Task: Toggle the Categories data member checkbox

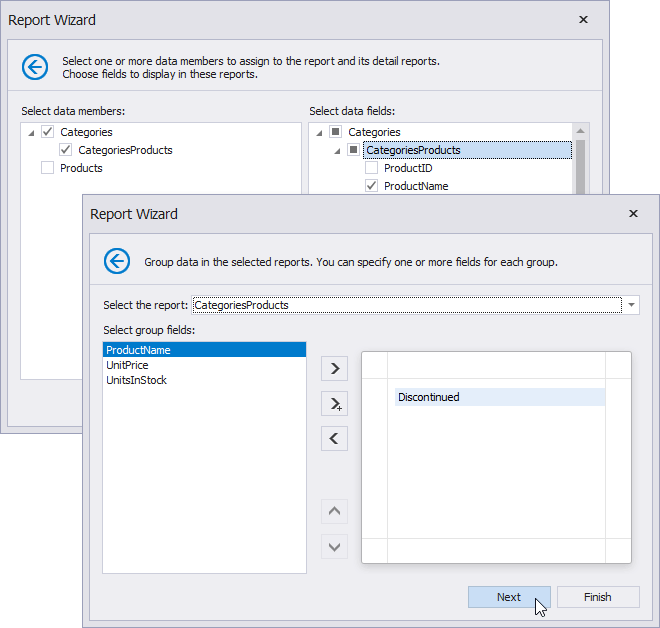Action: 47,132
